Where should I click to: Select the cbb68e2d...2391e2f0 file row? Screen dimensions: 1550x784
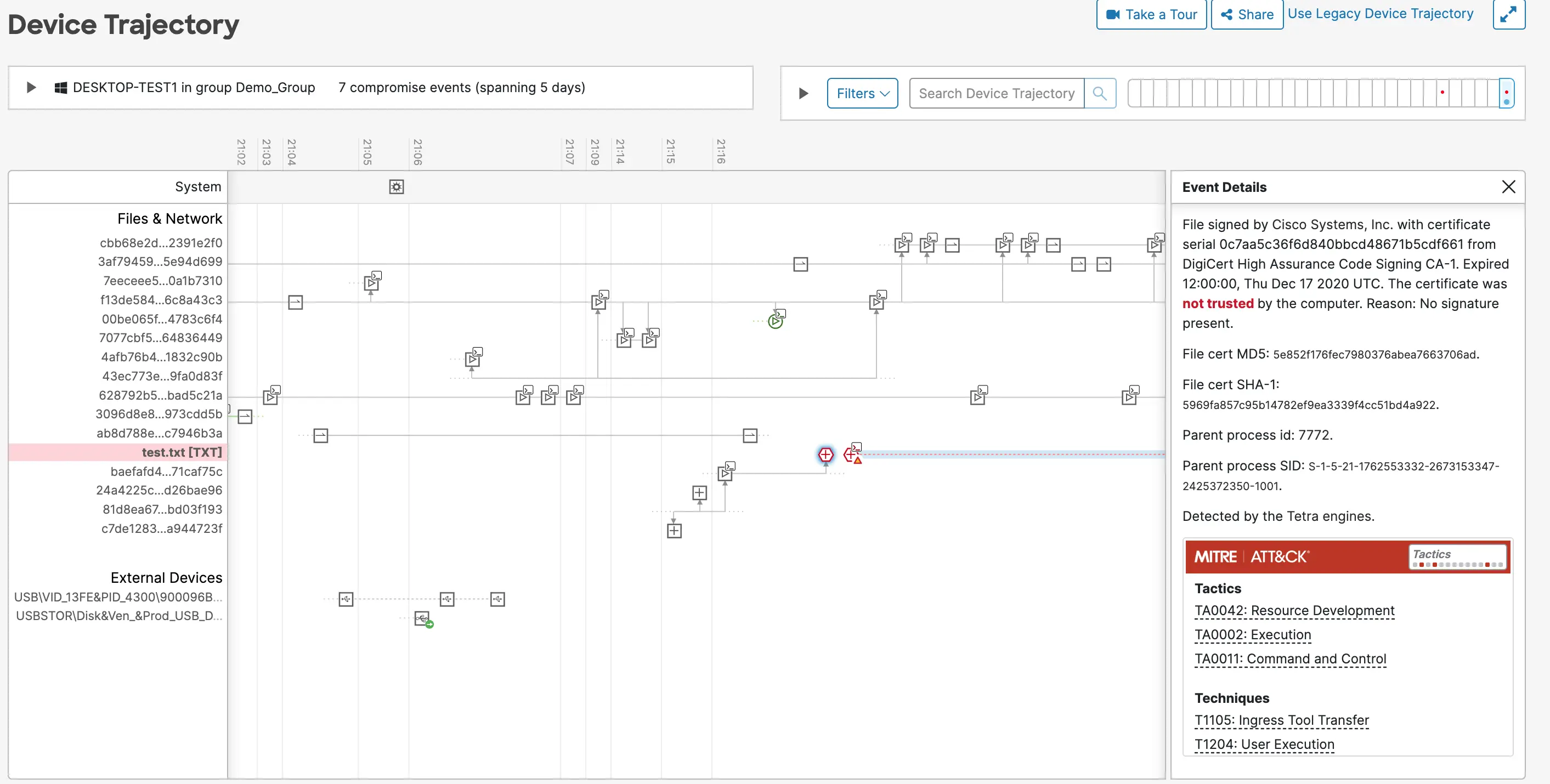[x=161, y=243]
